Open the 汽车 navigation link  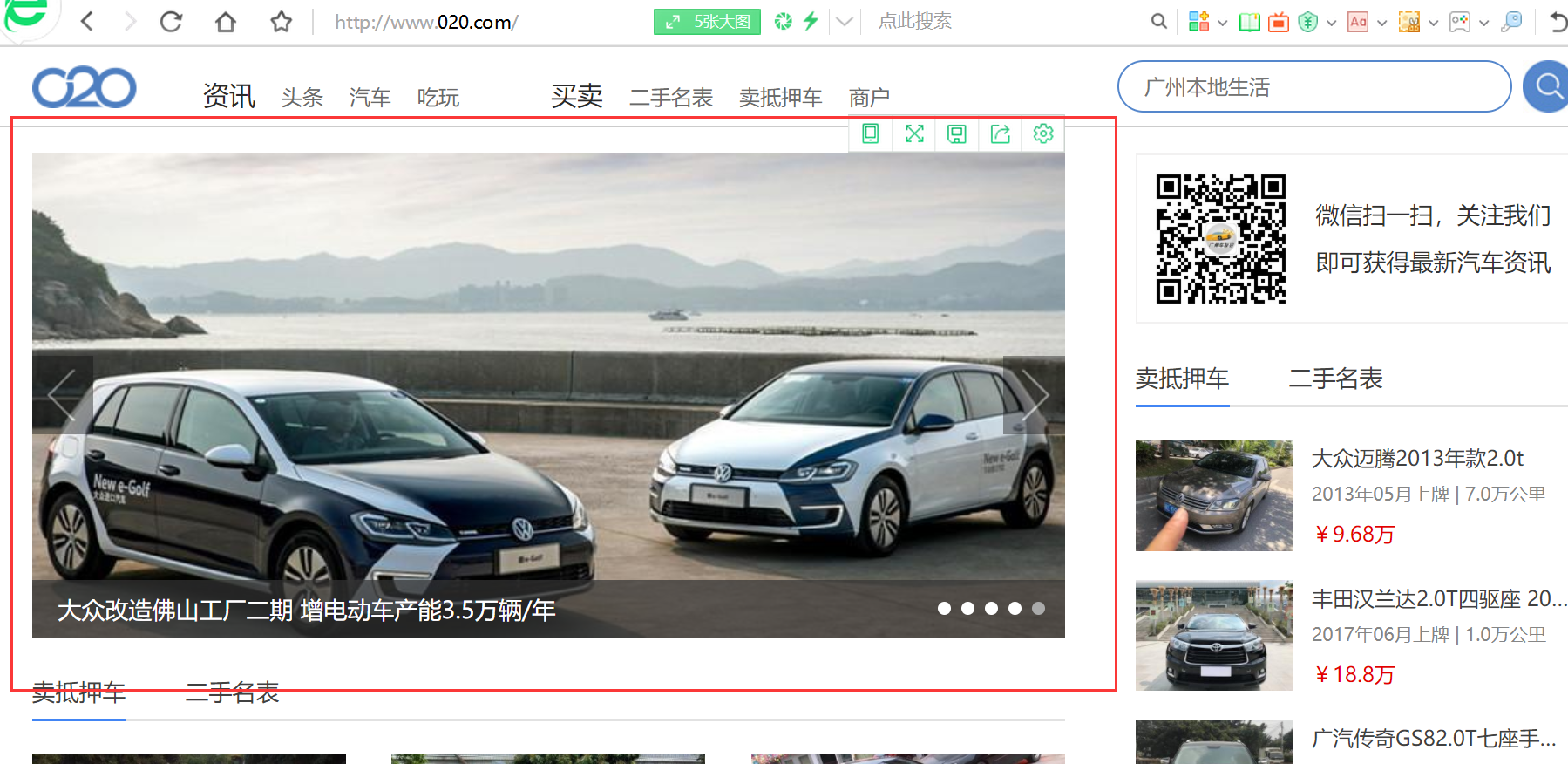[370, 98]
